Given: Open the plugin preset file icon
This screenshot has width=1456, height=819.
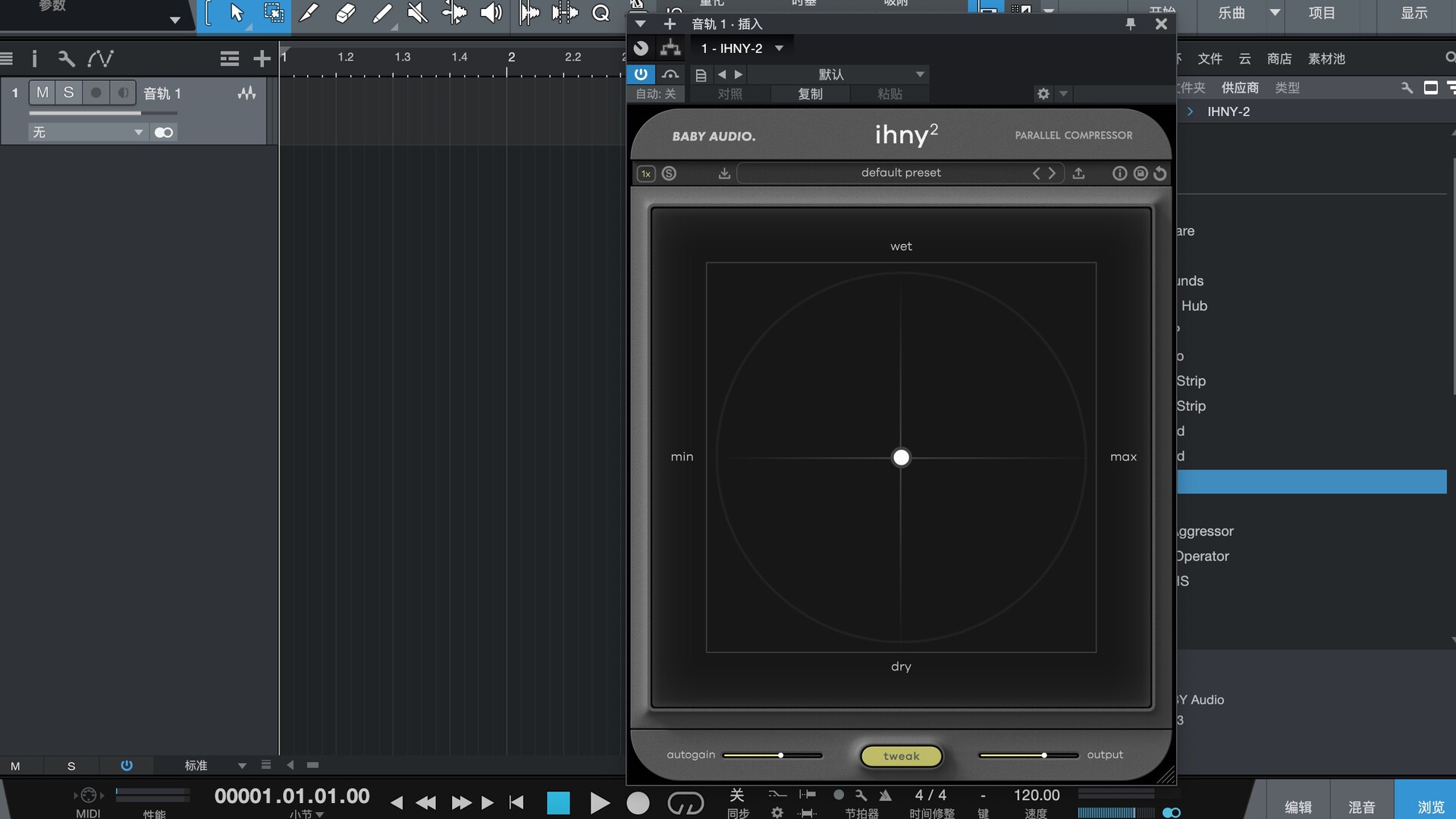Looking at the screenshot, I should pos(701,75).
